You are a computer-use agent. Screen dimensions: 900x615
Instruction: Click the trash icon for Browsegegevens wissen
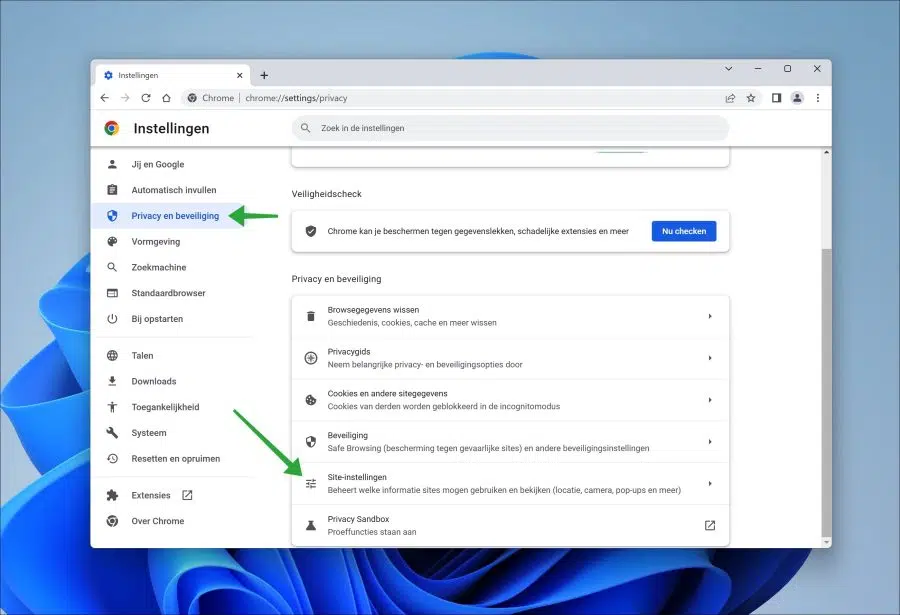311,316
